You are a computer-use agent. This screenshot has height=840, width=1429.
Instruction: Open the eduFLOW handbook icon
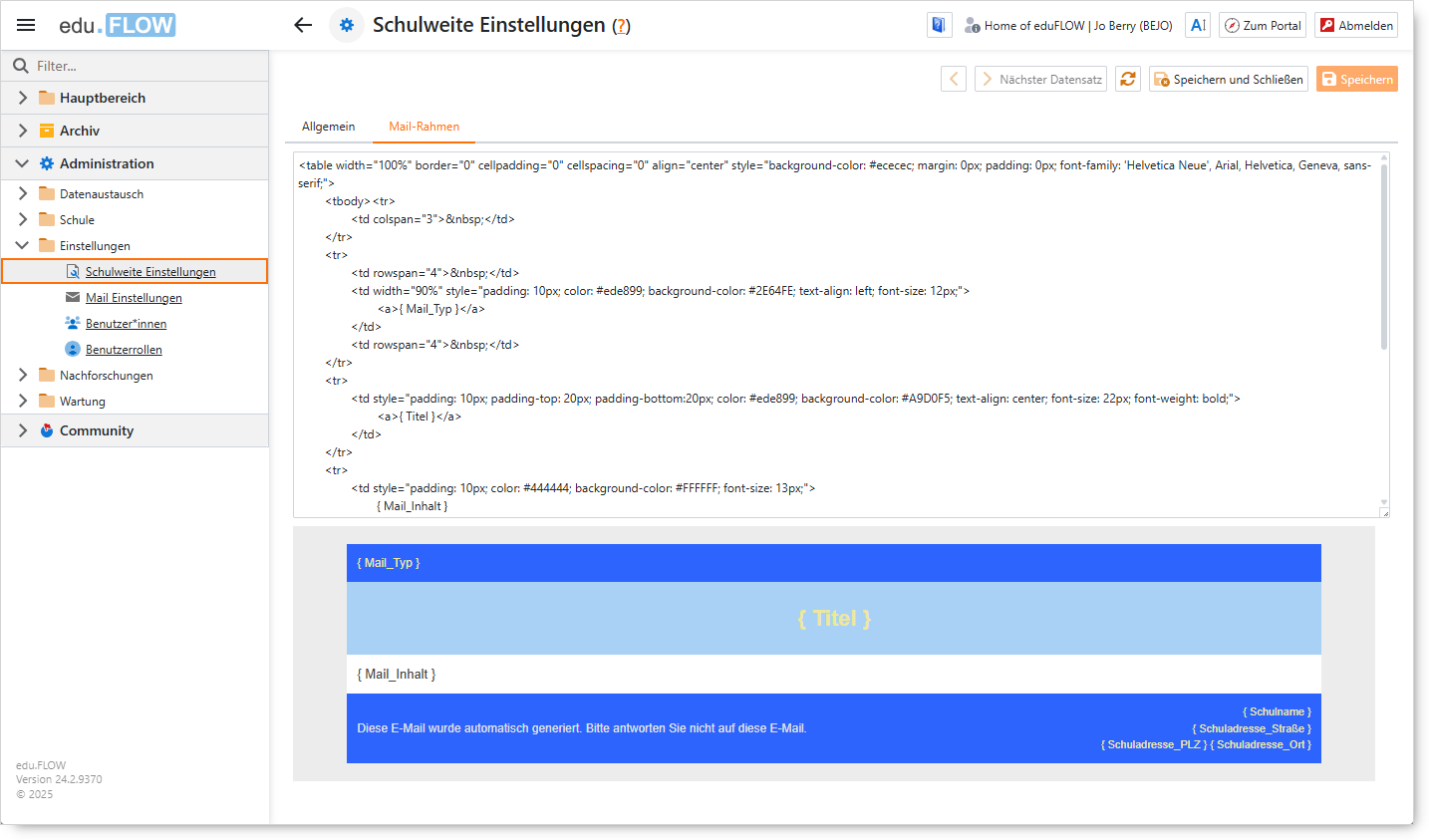(x=938, y=24)
